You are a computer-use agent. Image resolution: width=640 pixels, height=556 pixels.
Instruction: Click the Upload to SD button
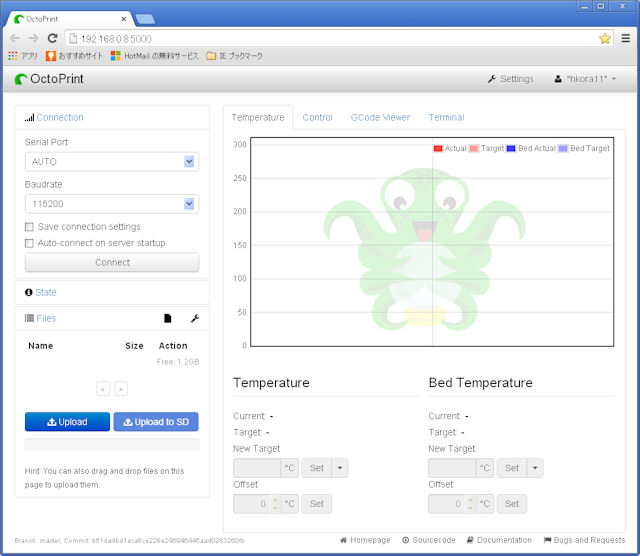156,422
